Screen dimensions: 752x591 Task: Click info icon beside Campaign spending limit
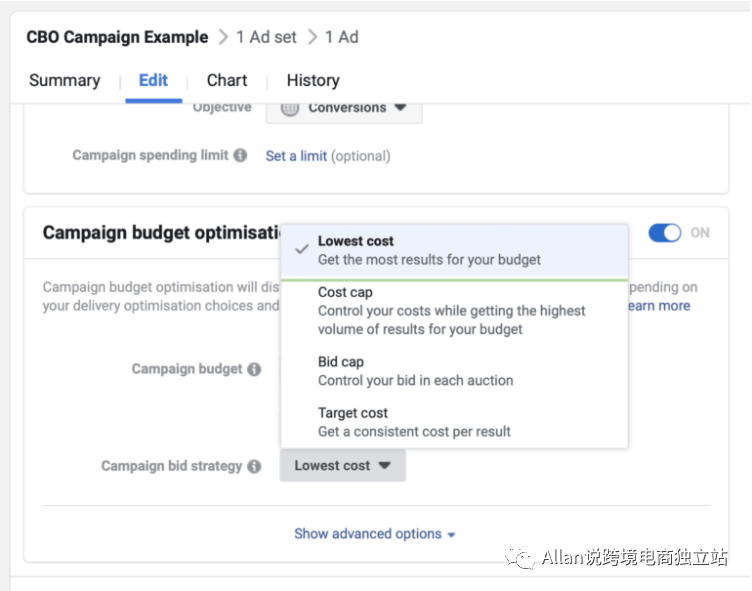click(x=240, y=156)
